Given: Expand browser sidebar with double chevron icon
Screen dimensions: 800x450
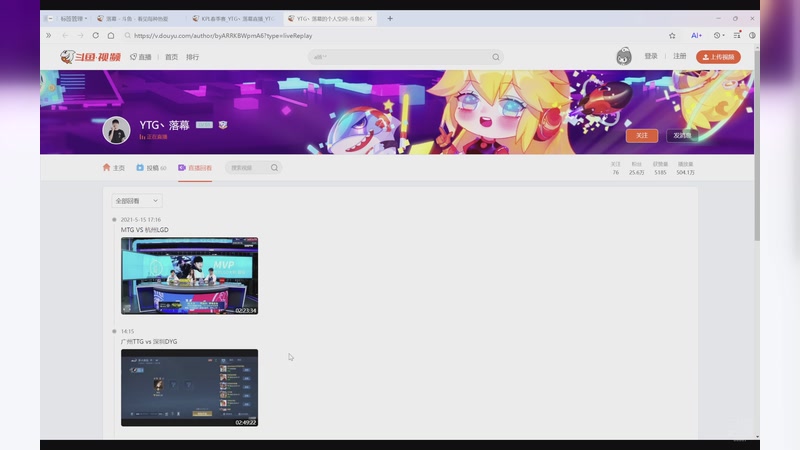Looking at the screenshot, I should [x=48, y=36].
